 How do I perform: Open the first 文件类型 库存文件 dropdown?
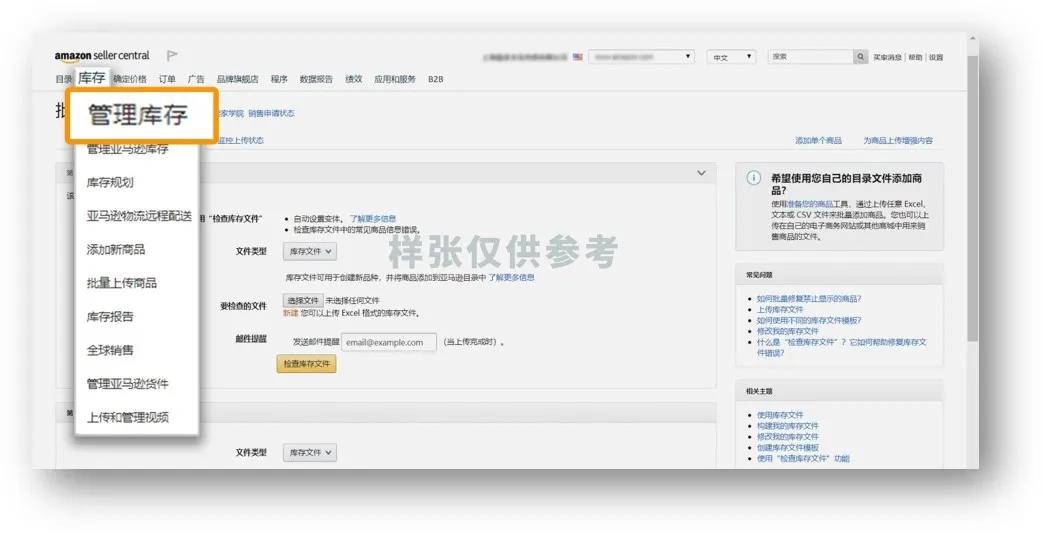[310, 252]
